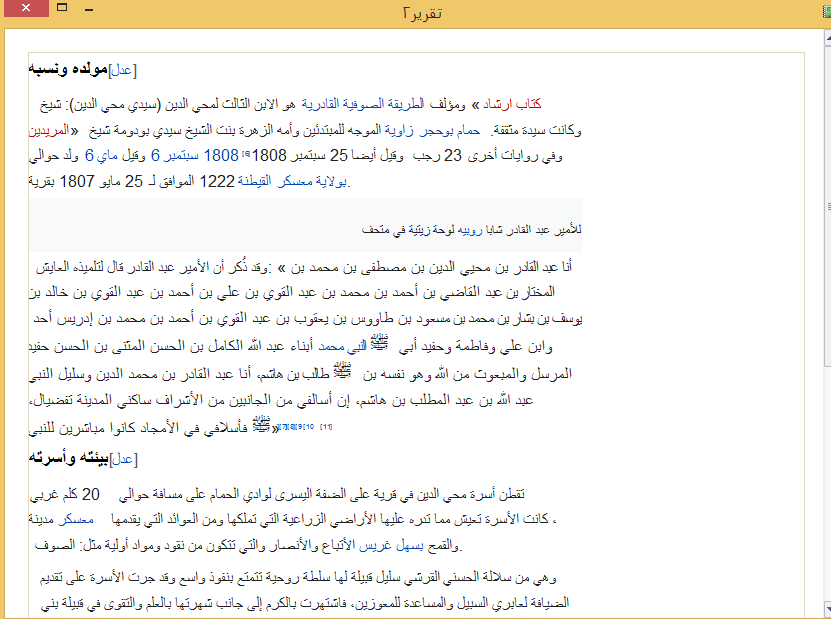The height and width of the screenshot is (619, 831).
Task: Follow the بسهل غريس link
Action: tap(392, 545)
